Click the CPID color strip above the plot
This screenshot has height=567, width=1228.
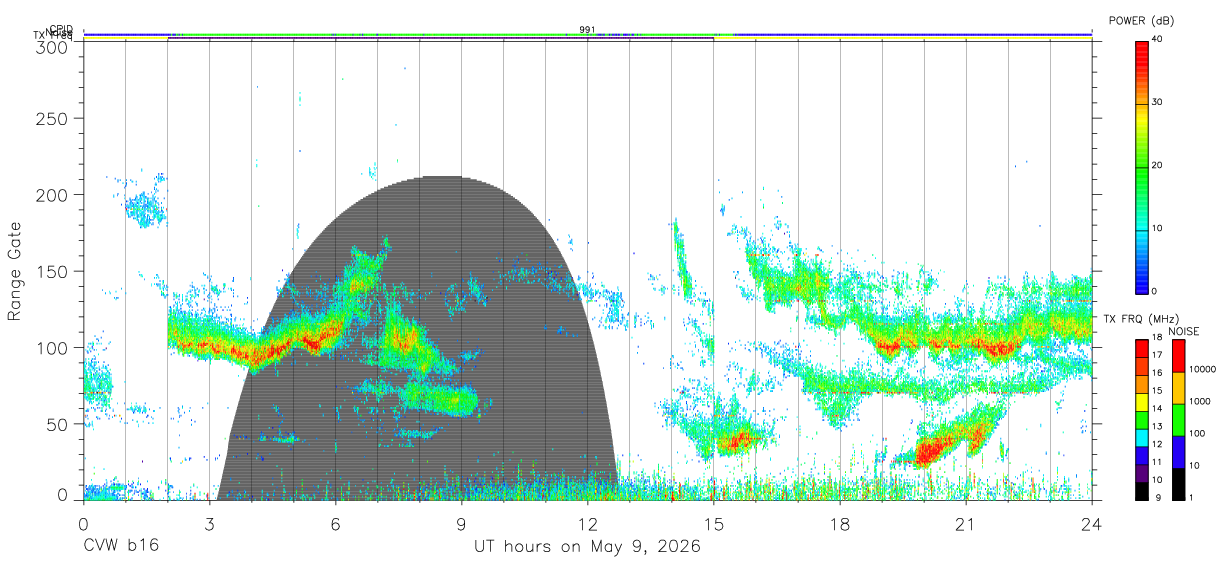coord(587,35)
